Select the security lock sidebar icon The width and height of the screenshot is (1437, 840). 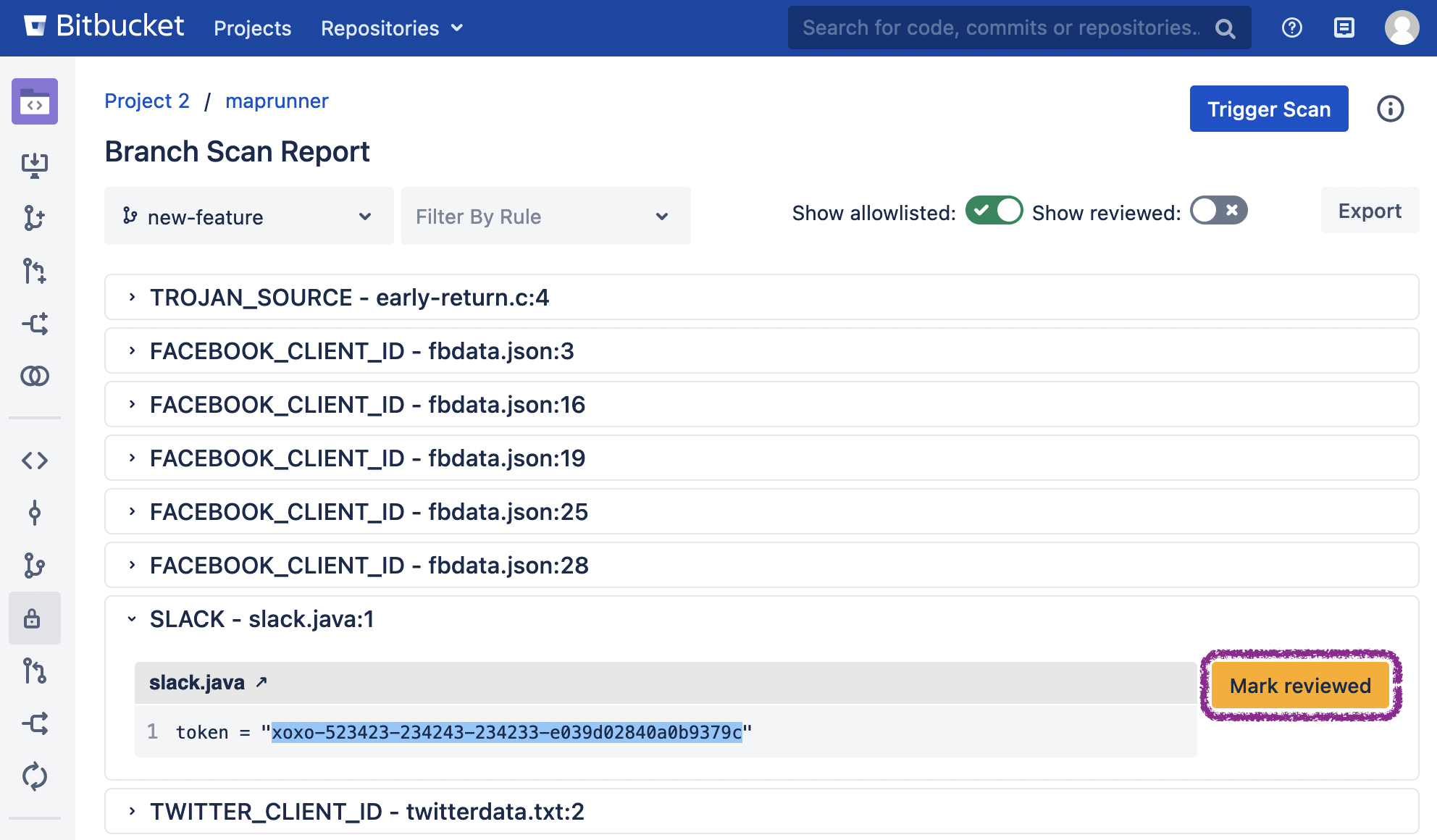pyautogui.click(x=33, y=619)
